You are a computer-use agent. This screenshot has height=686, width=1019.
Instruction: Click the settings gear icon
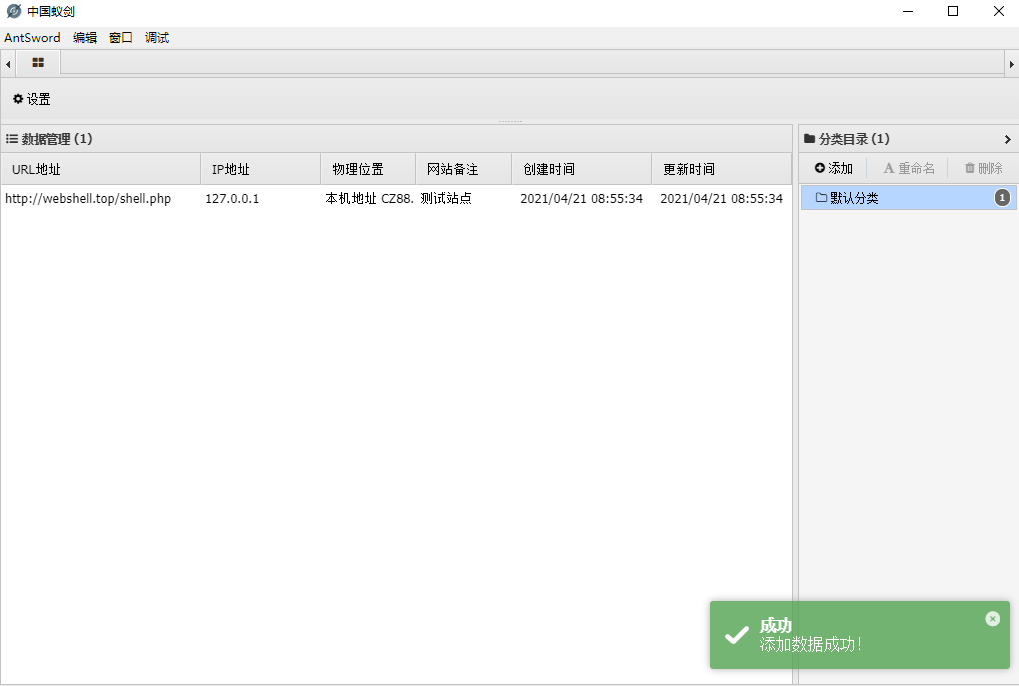(x=18, y=99)
